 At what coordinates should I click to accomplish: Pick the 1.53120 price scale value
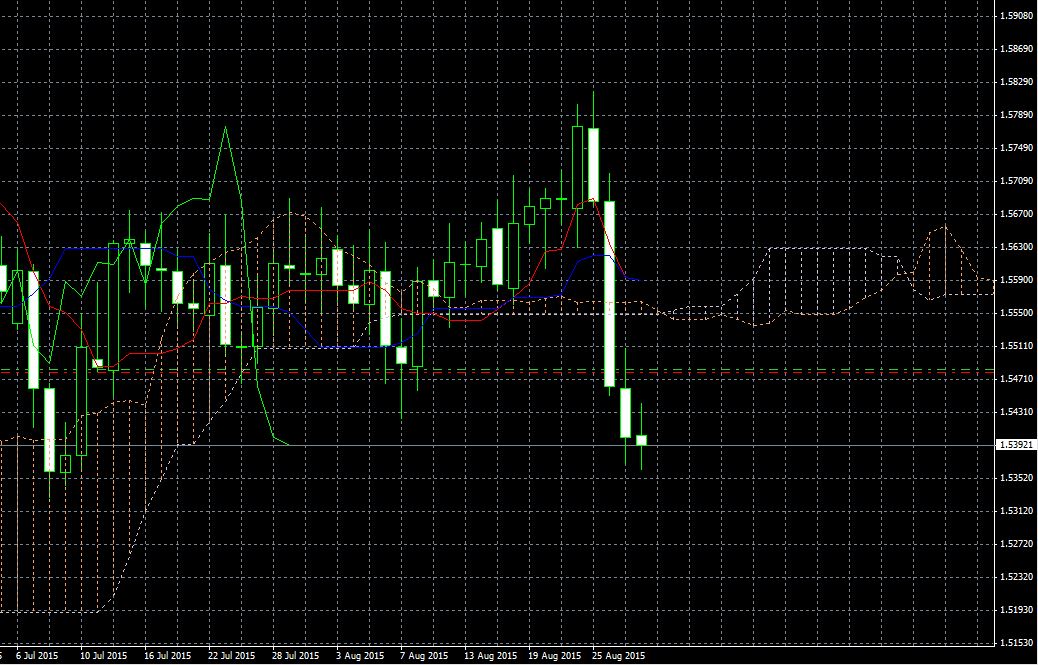click(x=1017, y=510)
